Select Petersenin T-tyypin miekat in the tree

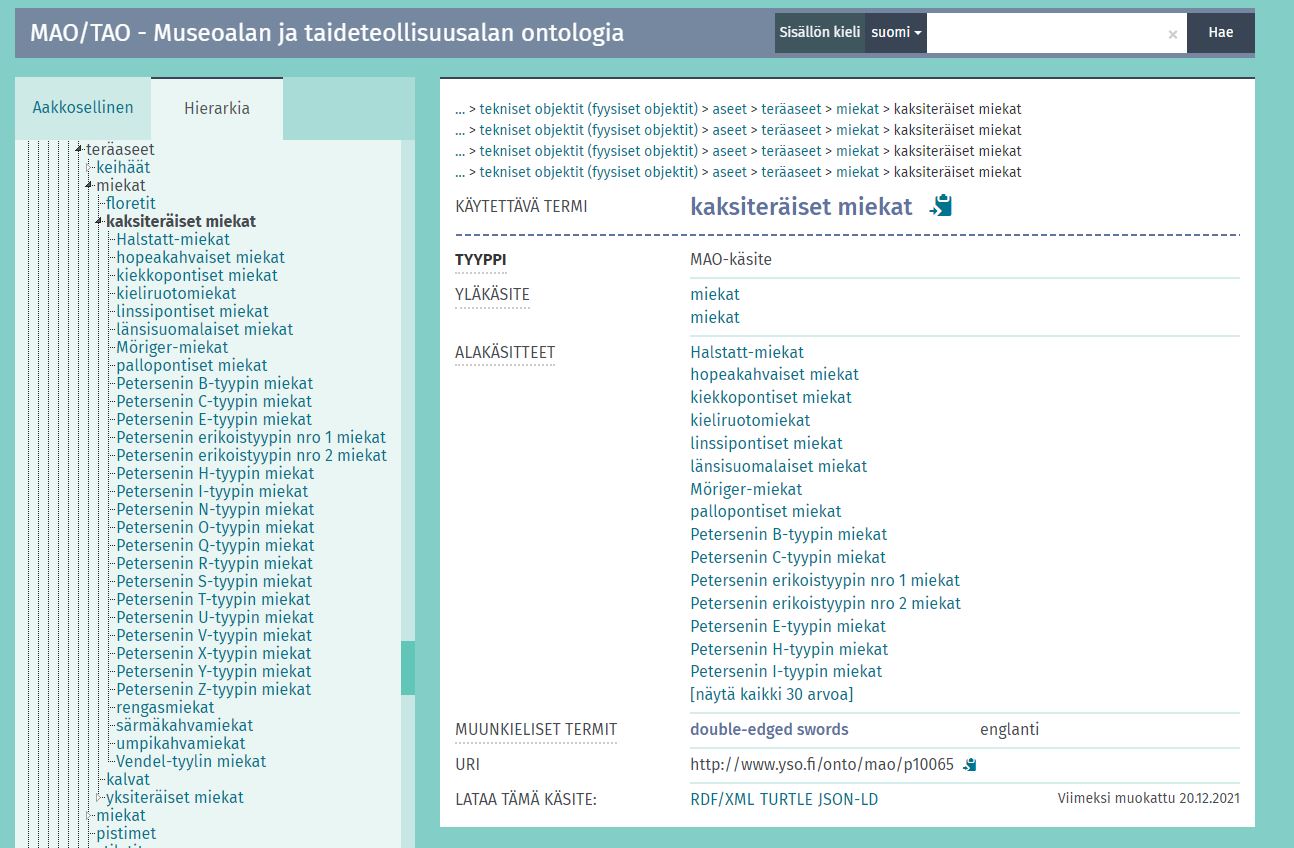point(213,599)
